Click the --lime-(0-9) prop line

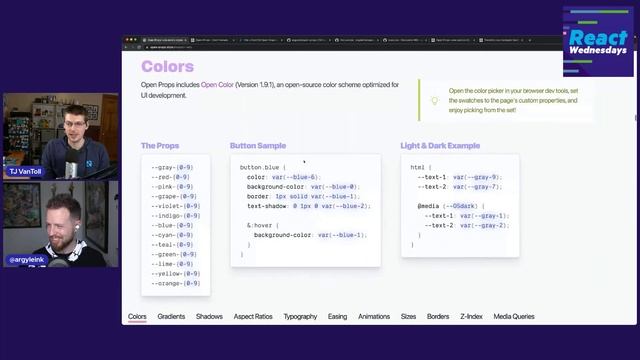pyautogui.click(x=172, y=264)
